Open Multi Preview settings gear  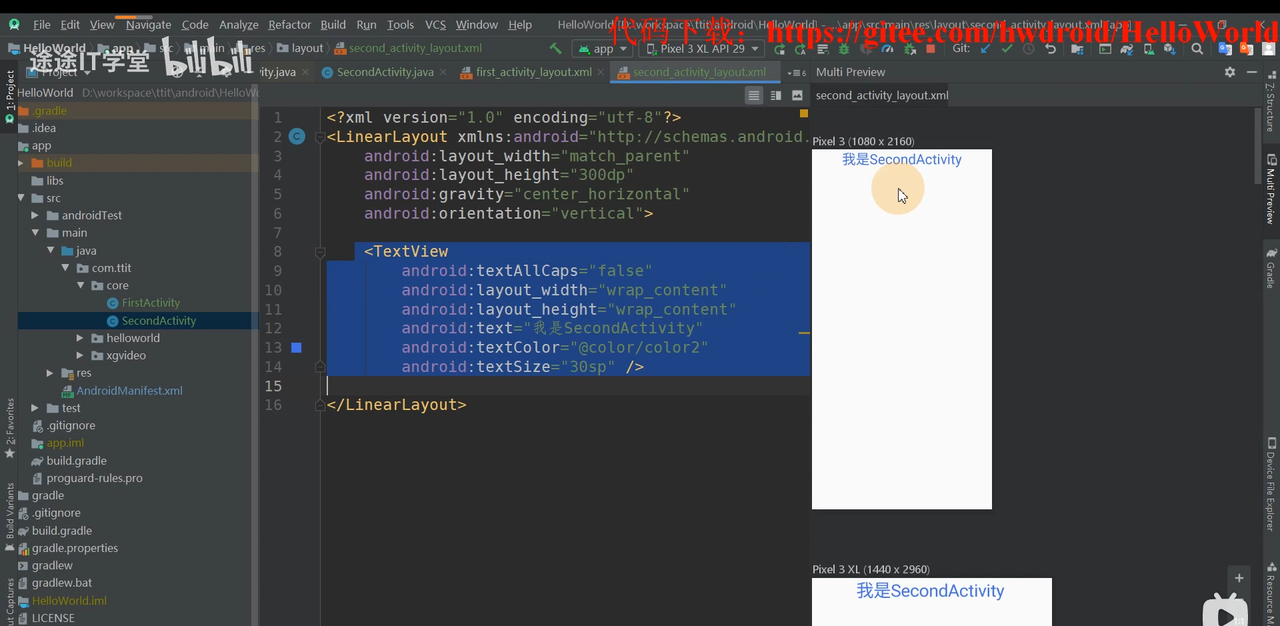tap(1230, 72)
